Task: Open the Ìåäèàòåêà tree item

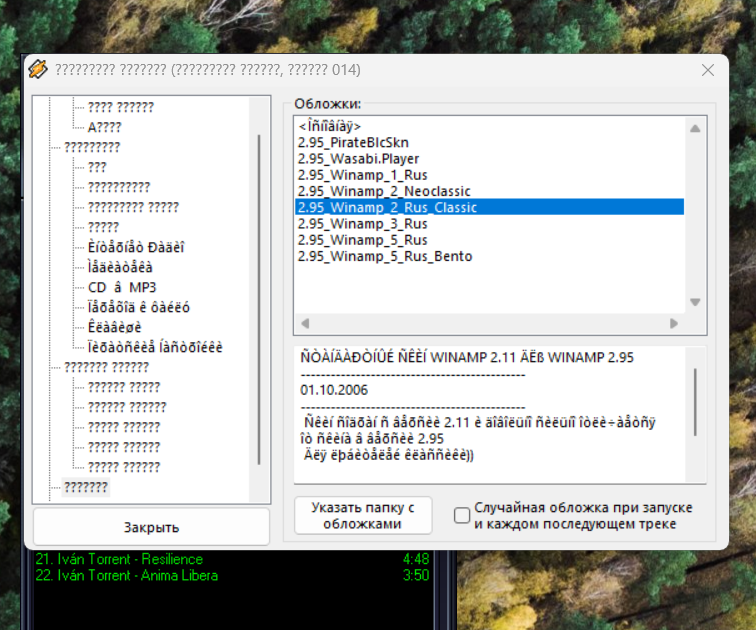Action: (120, 267)
